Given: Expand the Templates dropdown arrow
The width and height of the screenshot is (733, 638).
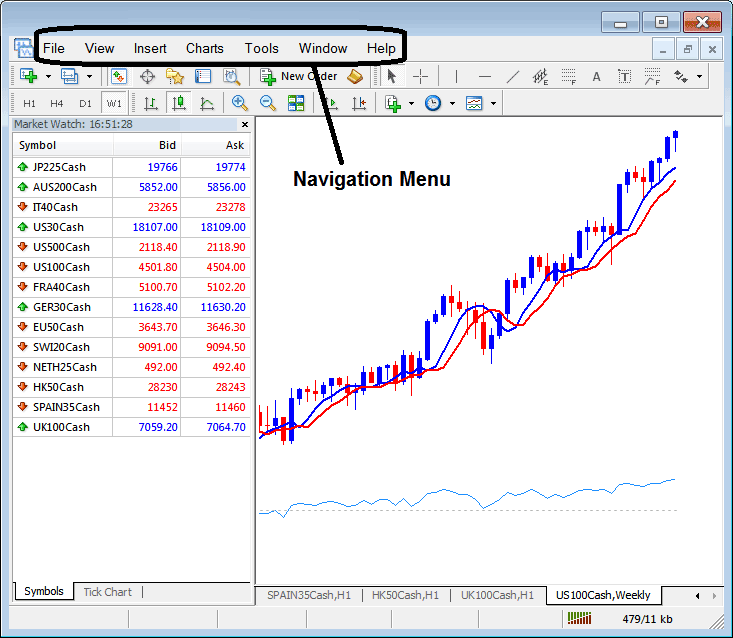Looking at the screenshot, I should [x=493, y=103].
